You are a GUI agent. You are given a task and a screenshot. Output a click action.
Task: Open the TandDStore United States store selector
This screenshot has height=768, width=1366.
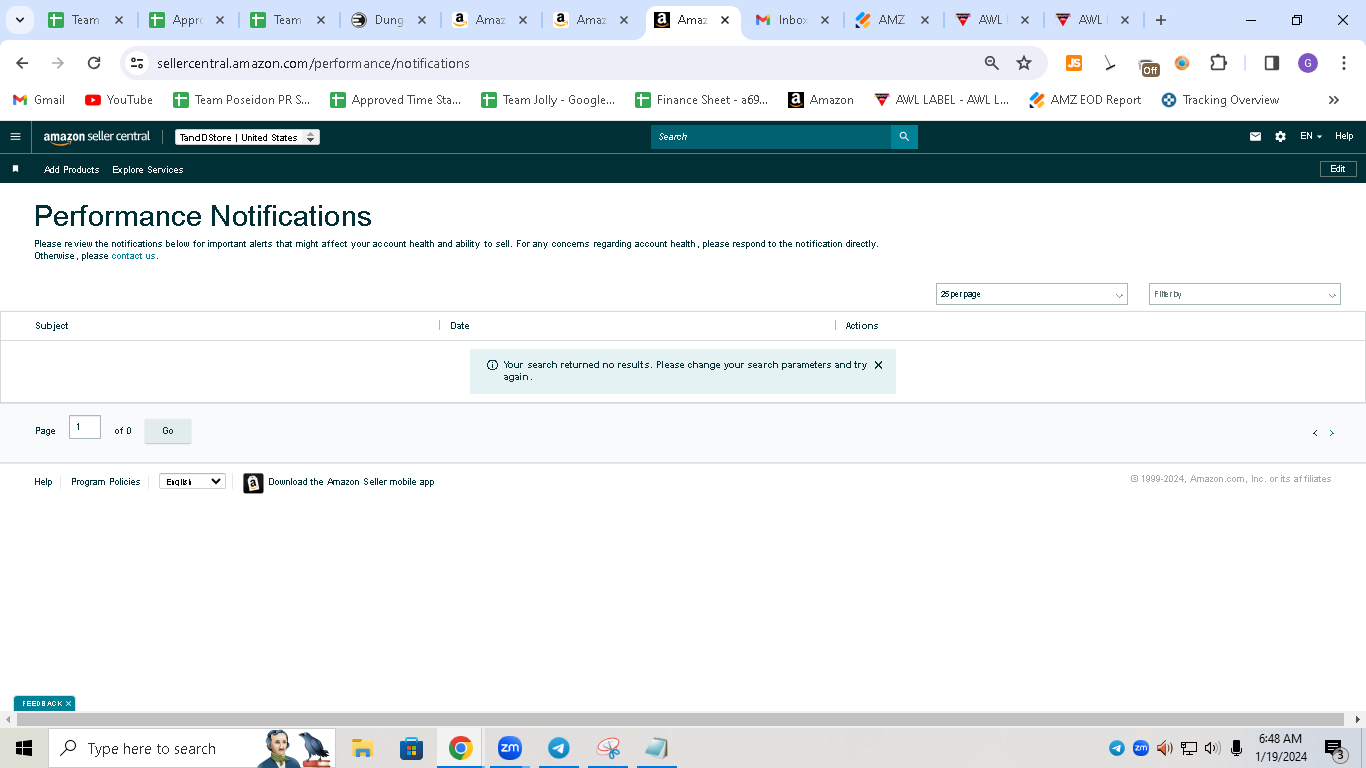pyautogui.click(x=247, y=137)
